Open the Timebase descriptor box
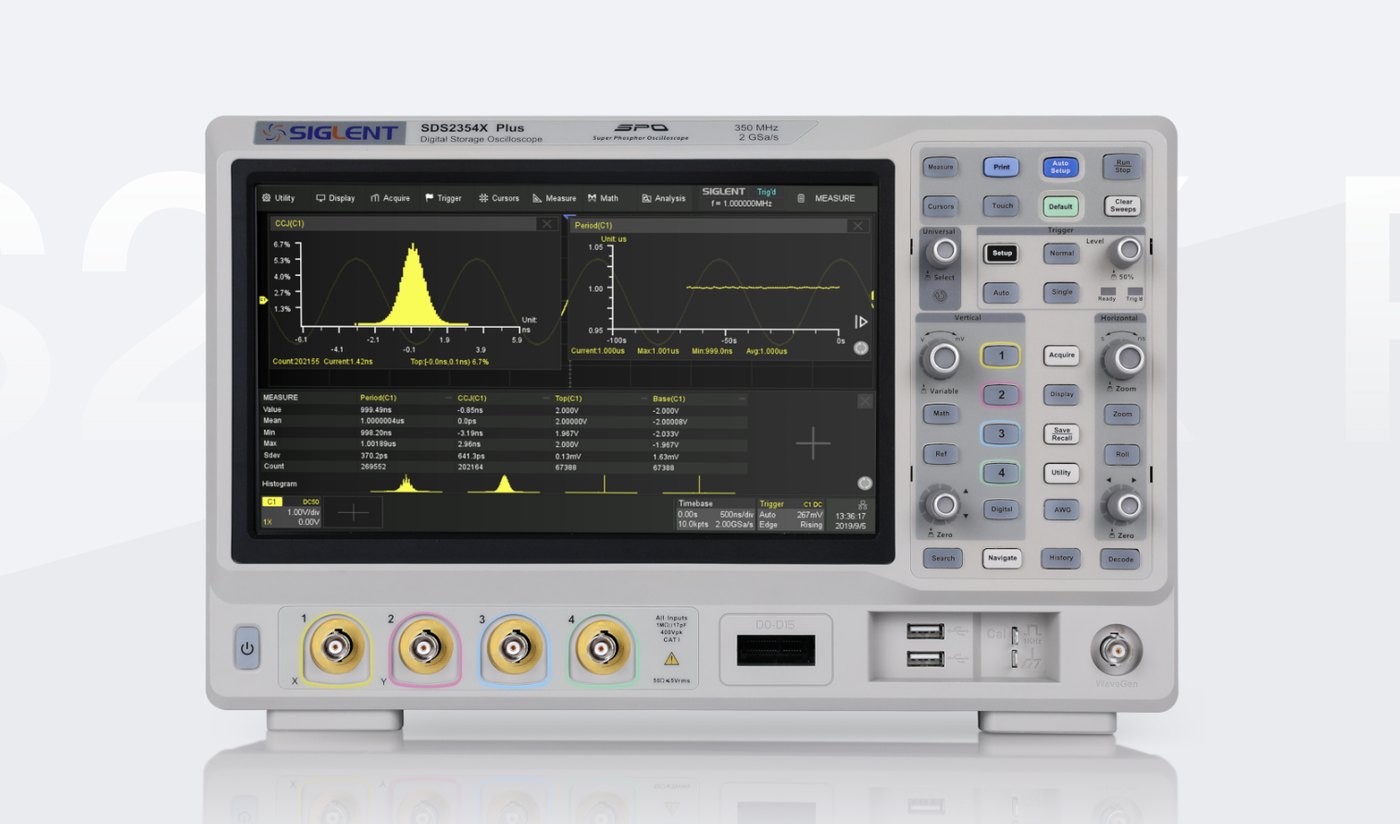The width and height of the screenshot is (1400, 824). 715,514
